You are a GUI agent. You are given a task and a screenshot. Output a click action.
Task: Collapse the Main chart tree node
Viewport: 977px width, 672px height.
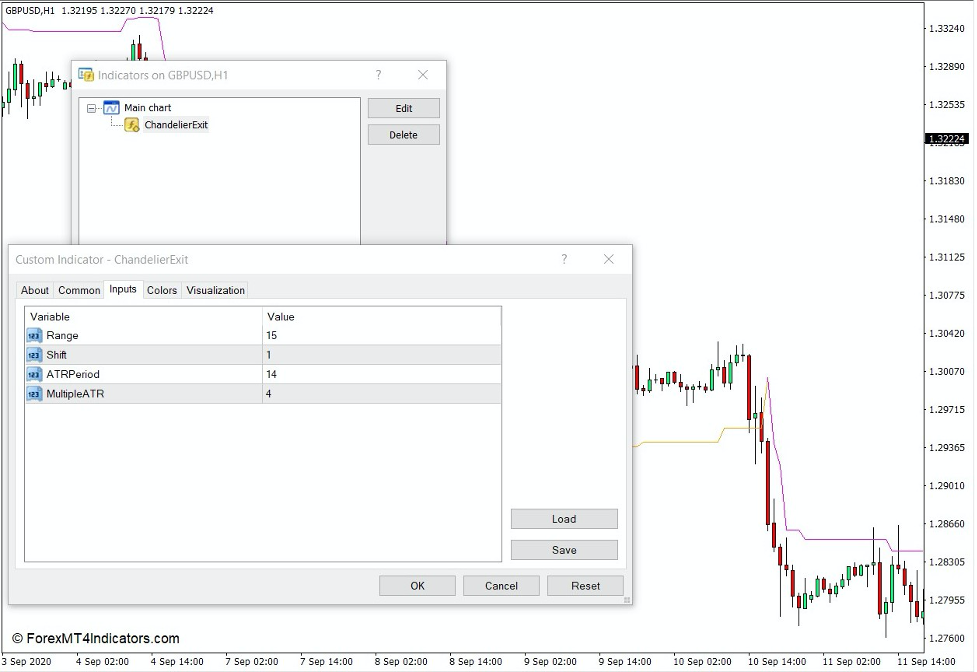click(93, 107)
